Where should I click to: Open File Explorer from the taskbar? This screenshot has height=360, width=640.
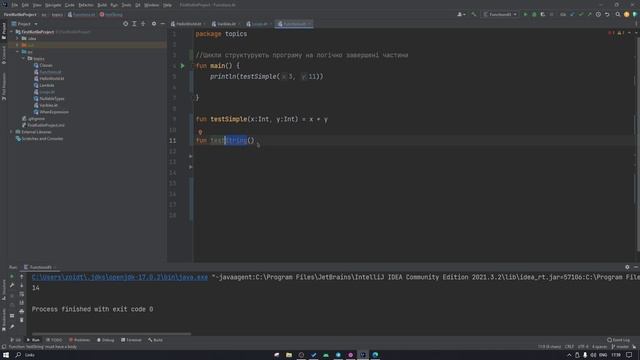(x=289, y=355)
